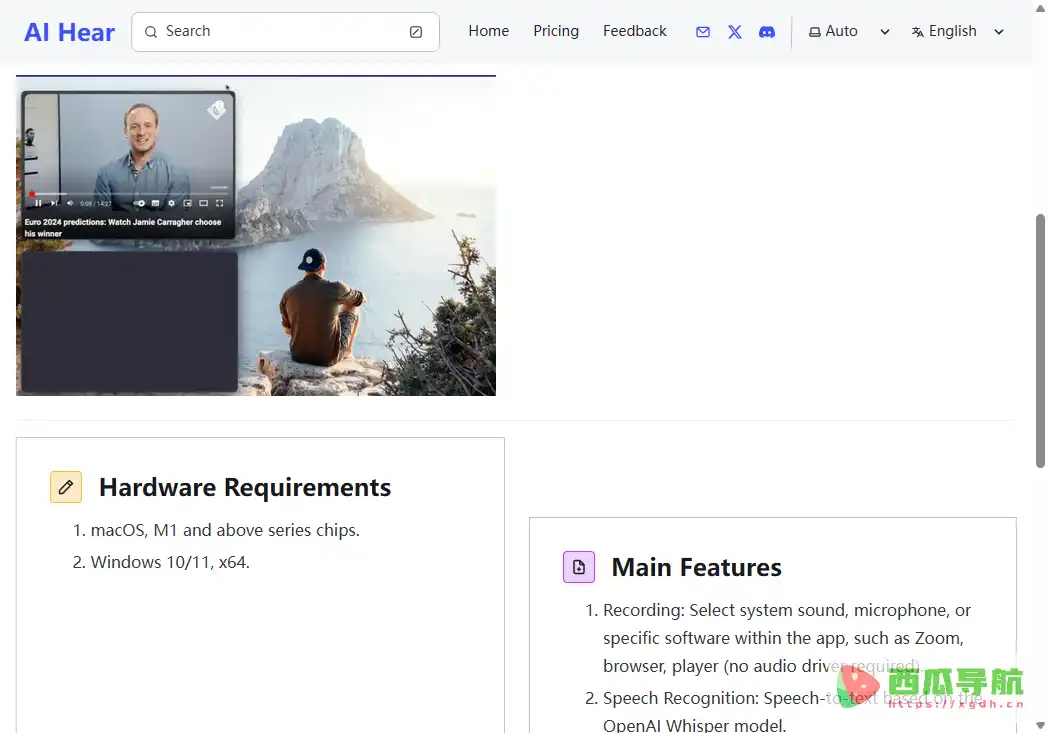Open the Discord icon link
This screenshot has width=1048, height=733.
[767, 32]
